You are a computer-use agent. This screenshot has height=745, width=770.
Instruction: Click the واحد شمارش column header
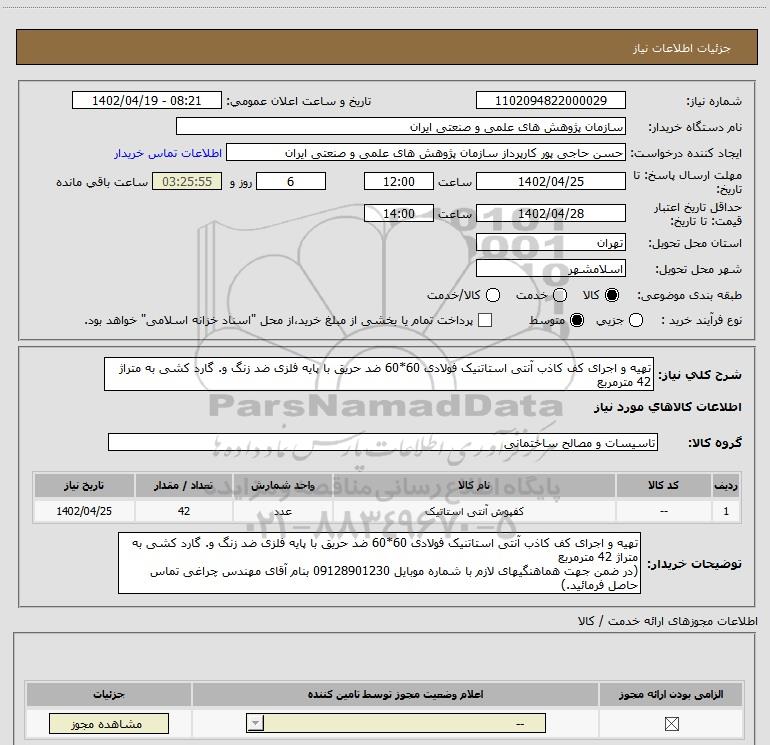click(x=283, y=485)
